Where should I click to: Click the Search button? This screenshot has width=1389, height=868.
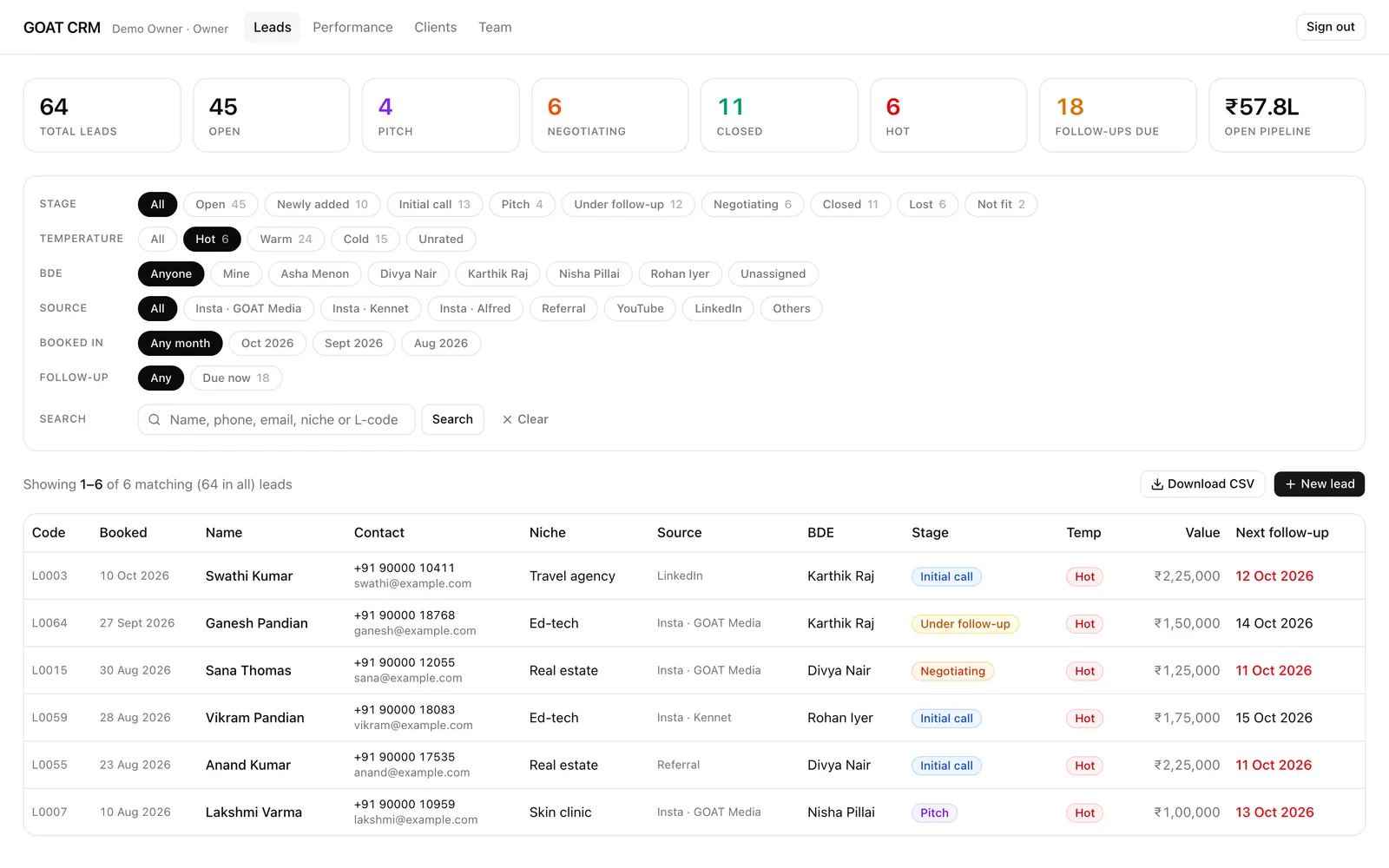tap(452, 420)
